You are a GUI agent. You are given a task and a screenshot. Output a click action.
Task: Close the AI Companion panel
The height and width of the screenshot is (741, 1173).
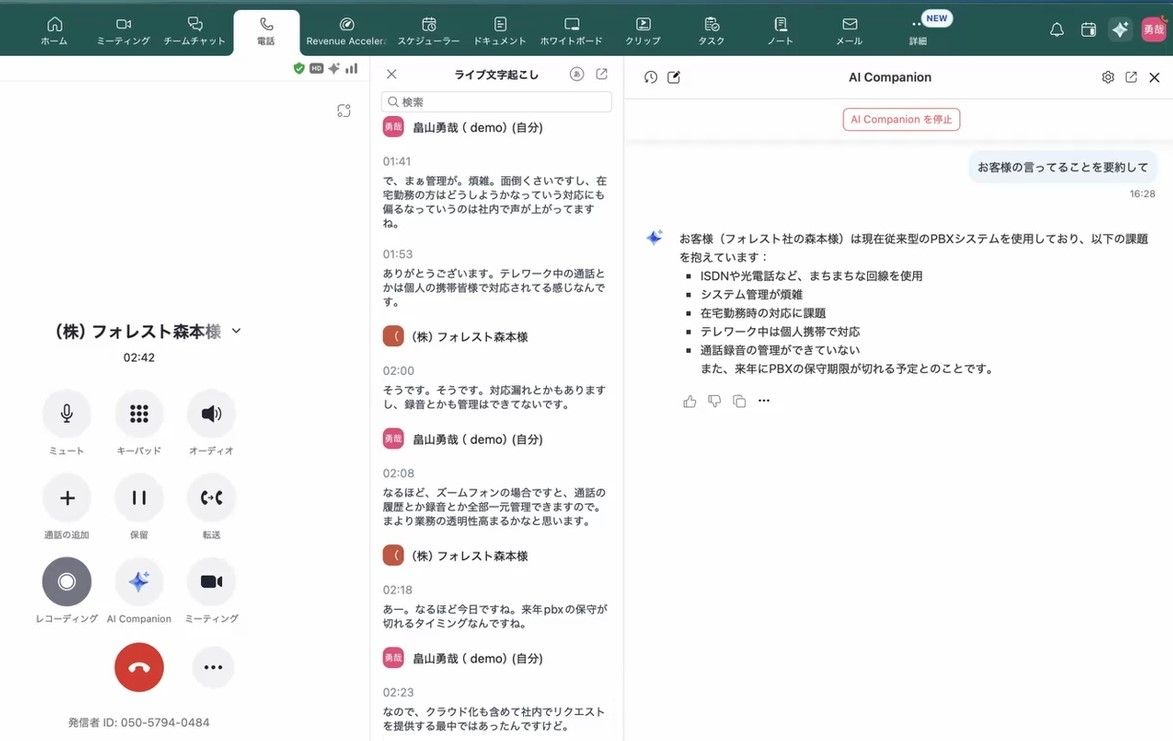click(x=1154, y=77)
